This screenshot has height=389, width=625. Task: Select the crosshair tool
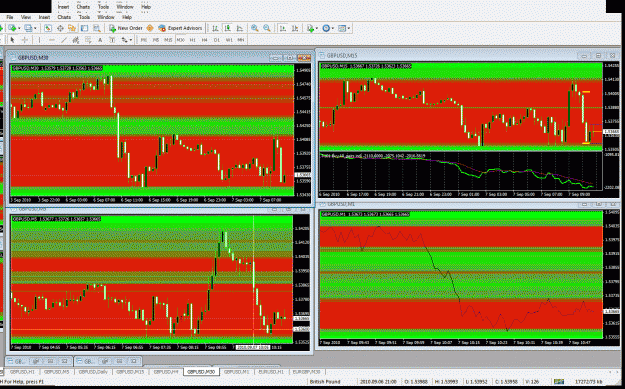click(25, 40)
